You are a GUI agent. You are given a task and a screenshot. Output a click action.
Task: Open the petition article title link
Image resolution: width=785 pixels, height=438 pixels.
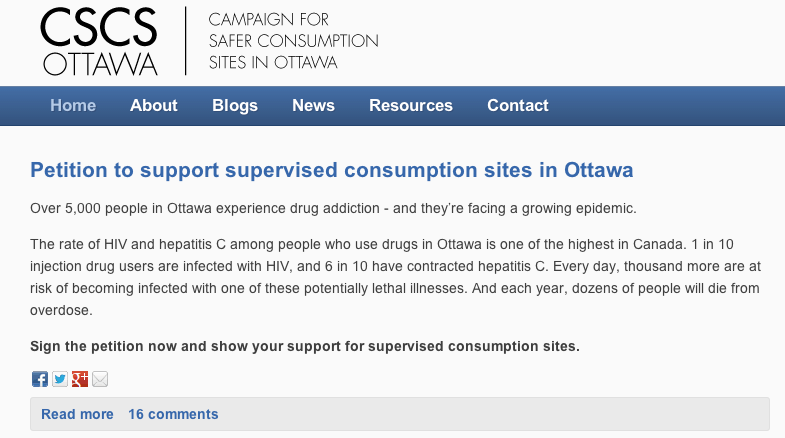pos(331,170)
